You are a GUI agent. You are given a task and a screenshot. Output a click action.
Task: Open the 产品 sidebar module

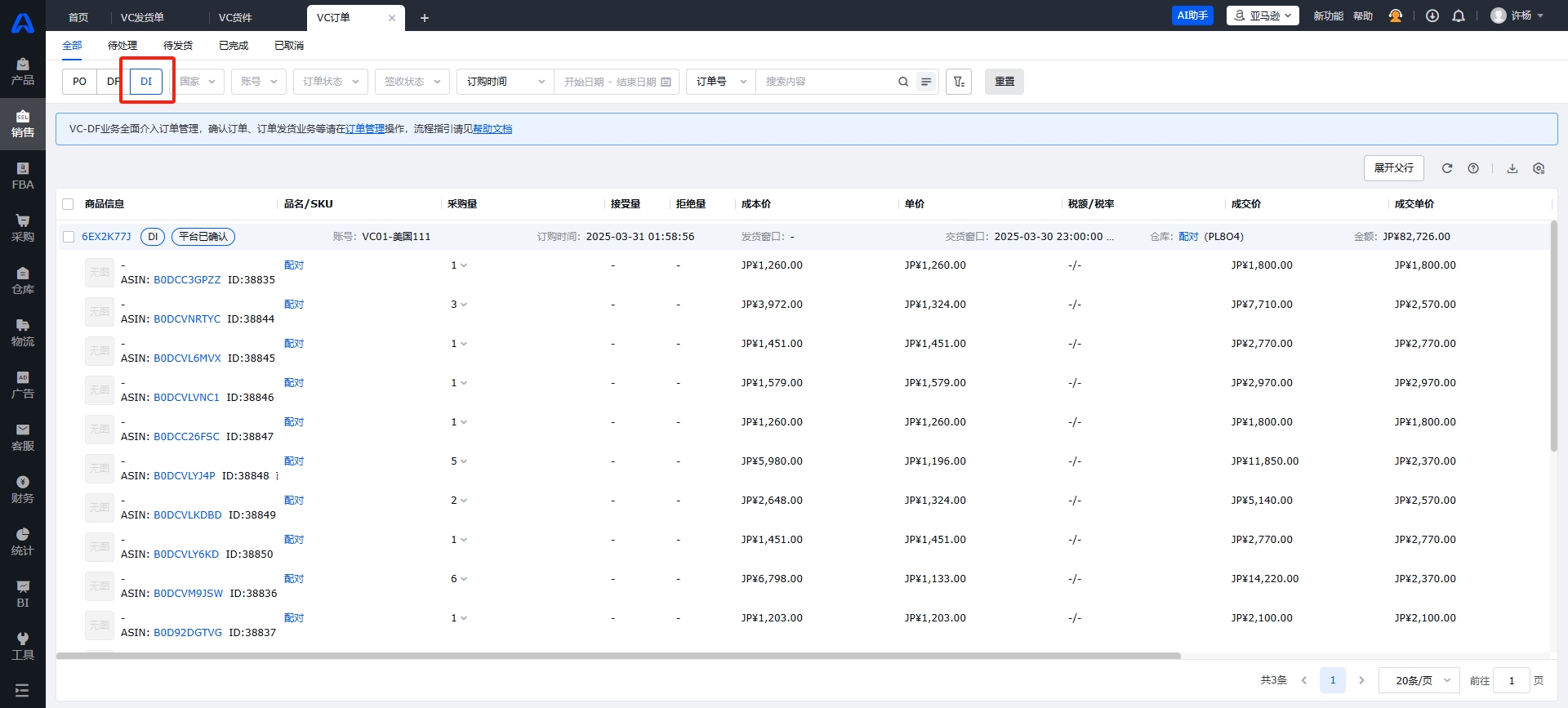pos(23,71)
